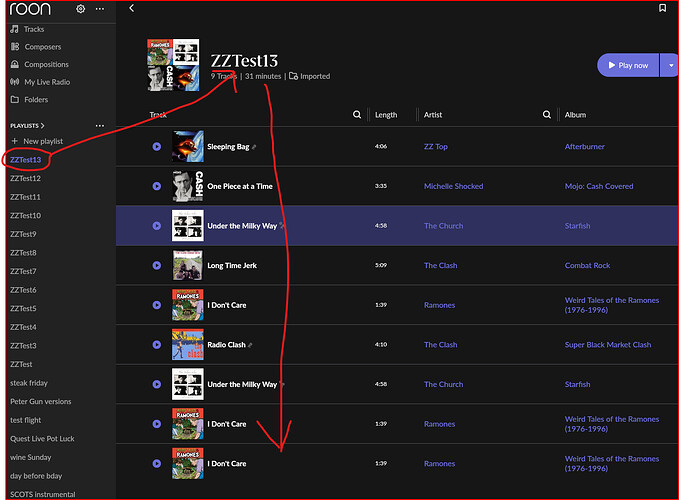679x500 pixels.
Task: Select the test flight playlist
Action: coord(26,420)
